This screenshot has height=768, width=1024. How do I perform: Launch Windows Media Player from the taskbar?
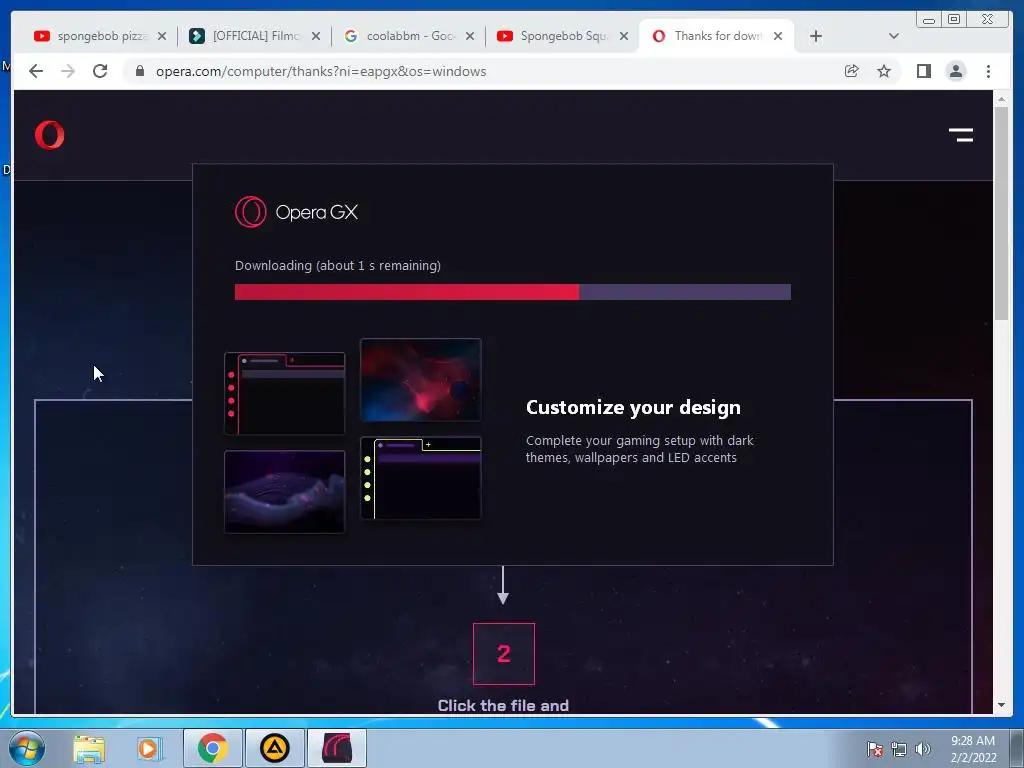(149, 748)
